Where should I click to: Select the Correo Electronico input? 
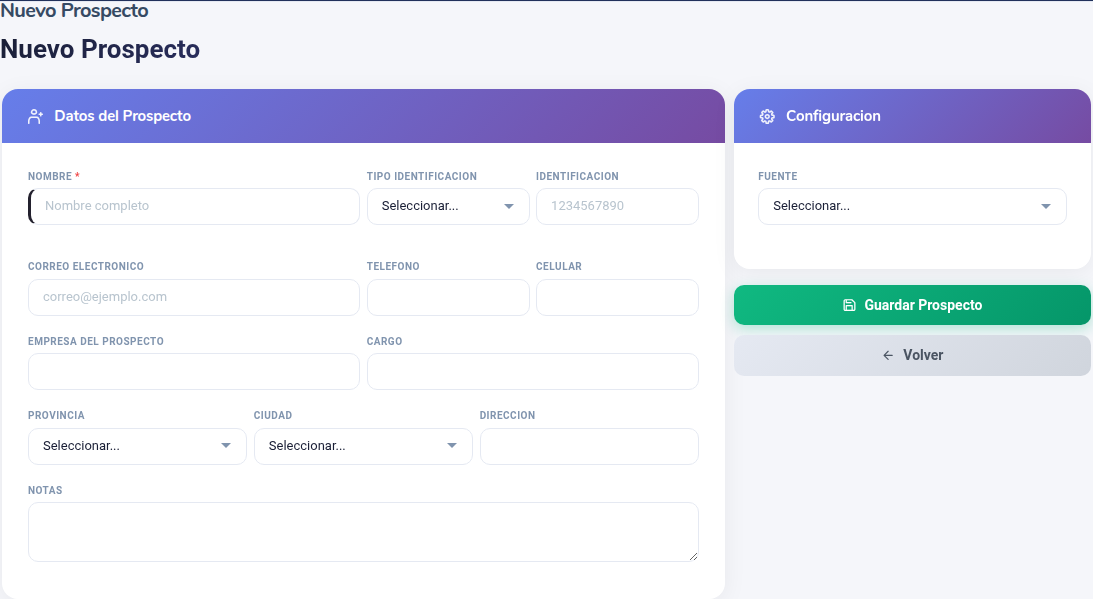click(x=194, y=297)
